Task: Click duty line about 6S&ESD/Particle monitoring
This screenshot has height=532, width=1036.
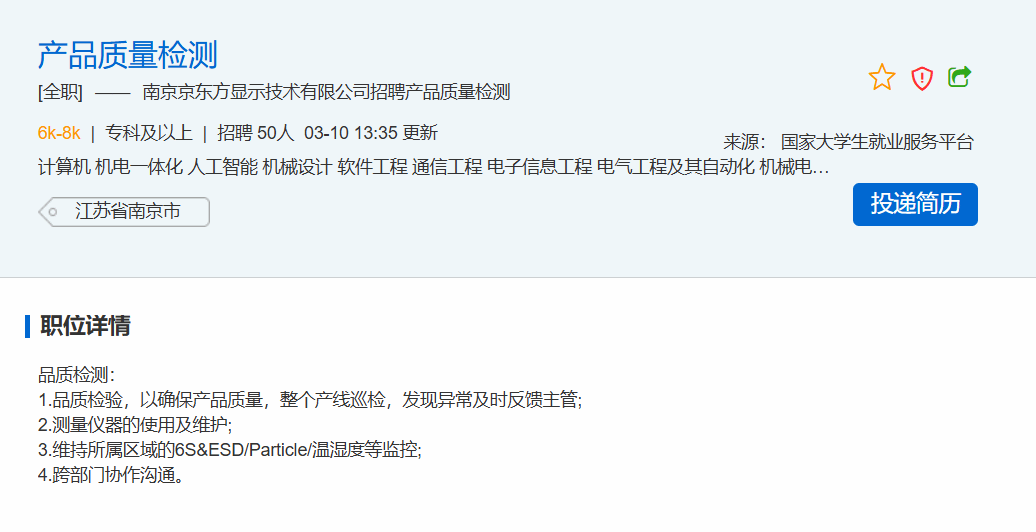Action: (229, 450)
